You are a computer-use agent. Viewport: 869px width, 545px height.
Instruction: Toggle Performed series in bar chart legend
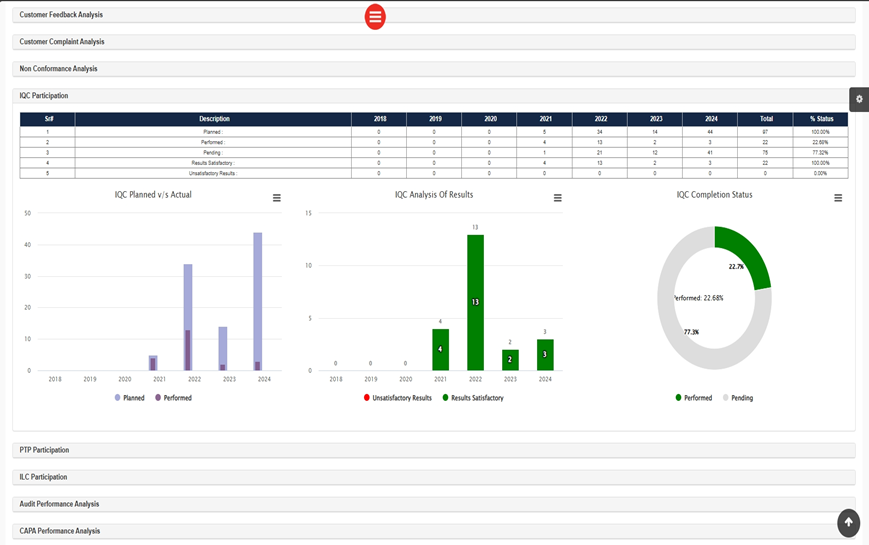[173, 398]
